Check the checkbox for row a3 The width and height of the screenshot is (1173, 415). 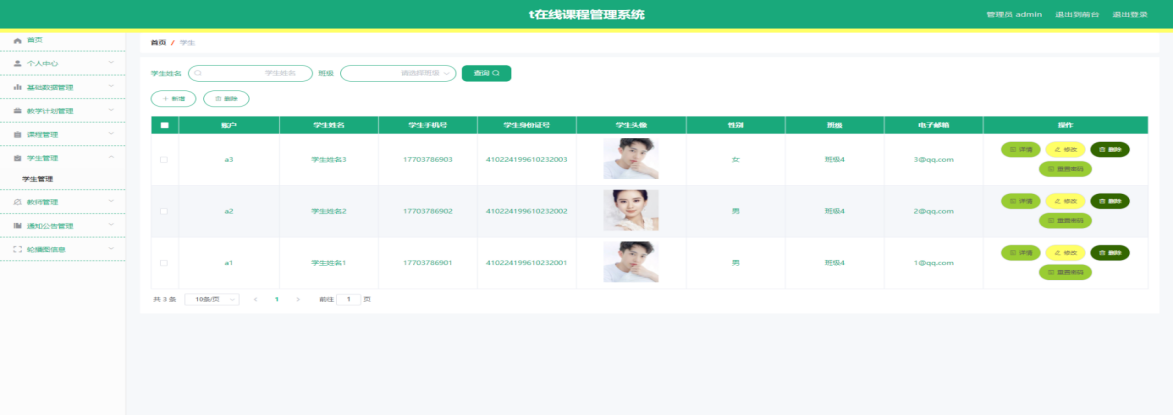click(164, 159)
